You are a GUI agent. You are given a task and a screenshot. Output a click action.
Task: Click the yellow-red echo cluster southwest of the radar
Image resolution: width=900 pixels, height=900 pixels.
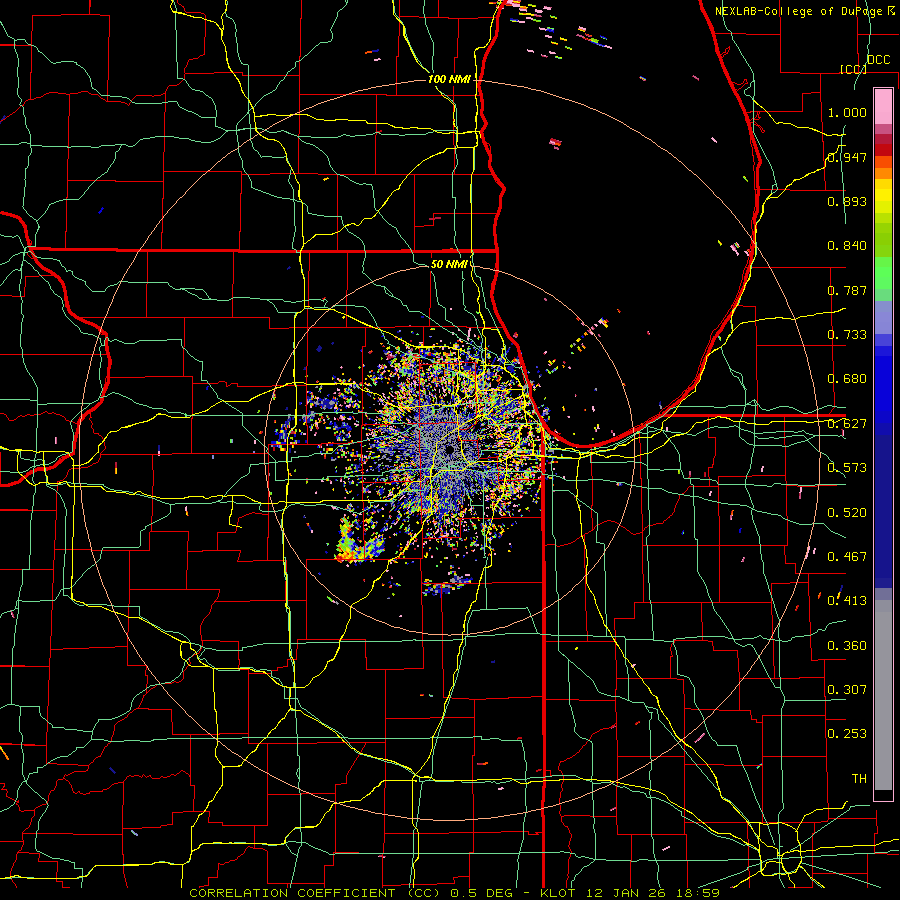coord(357,541)
